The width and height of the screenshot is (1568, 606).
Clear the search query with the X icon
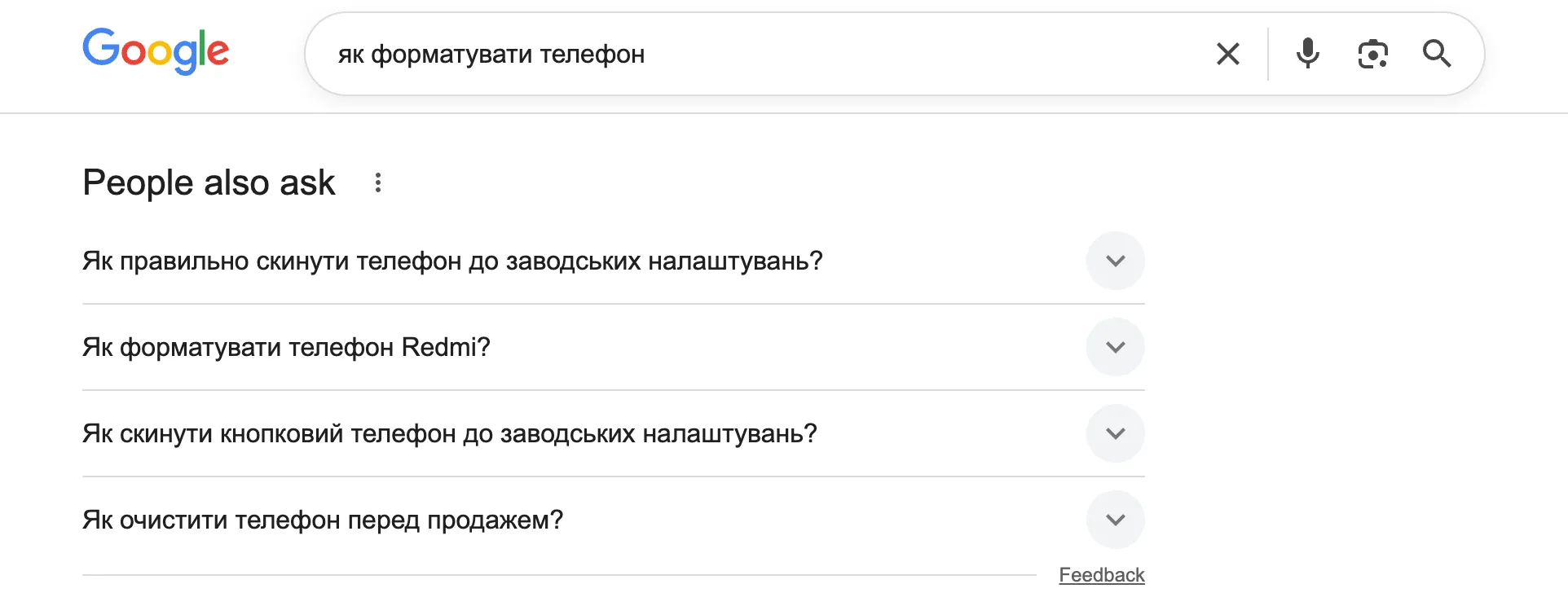1227,54
